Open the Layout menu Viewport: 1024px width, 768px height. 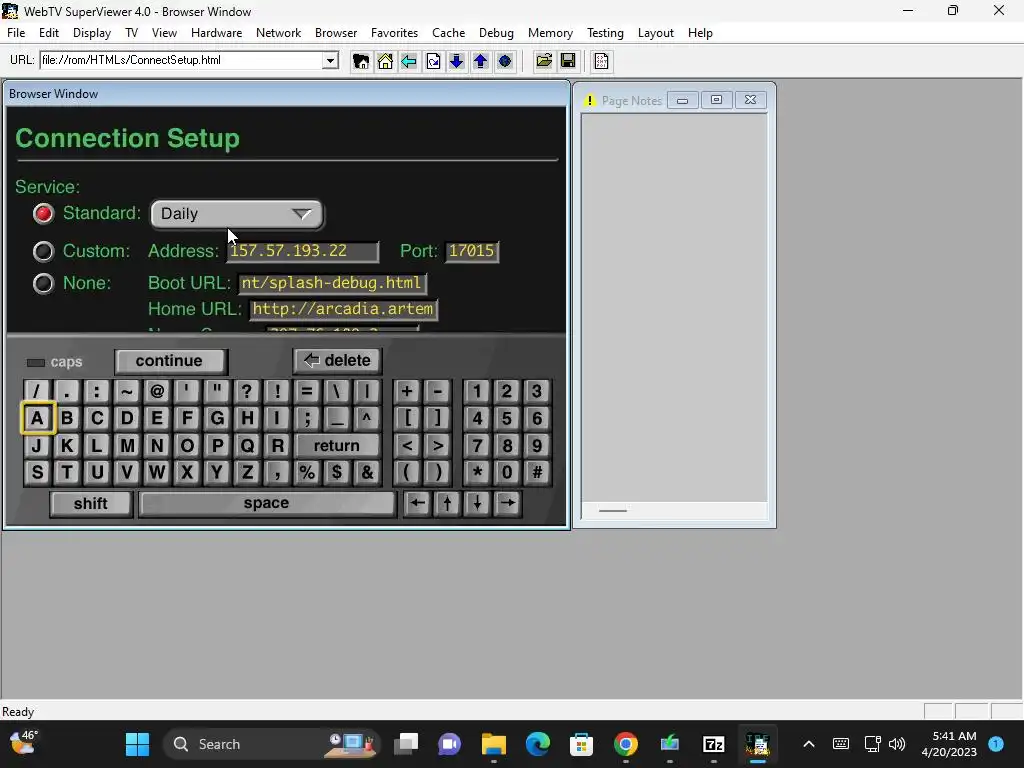tap(656, 33)
